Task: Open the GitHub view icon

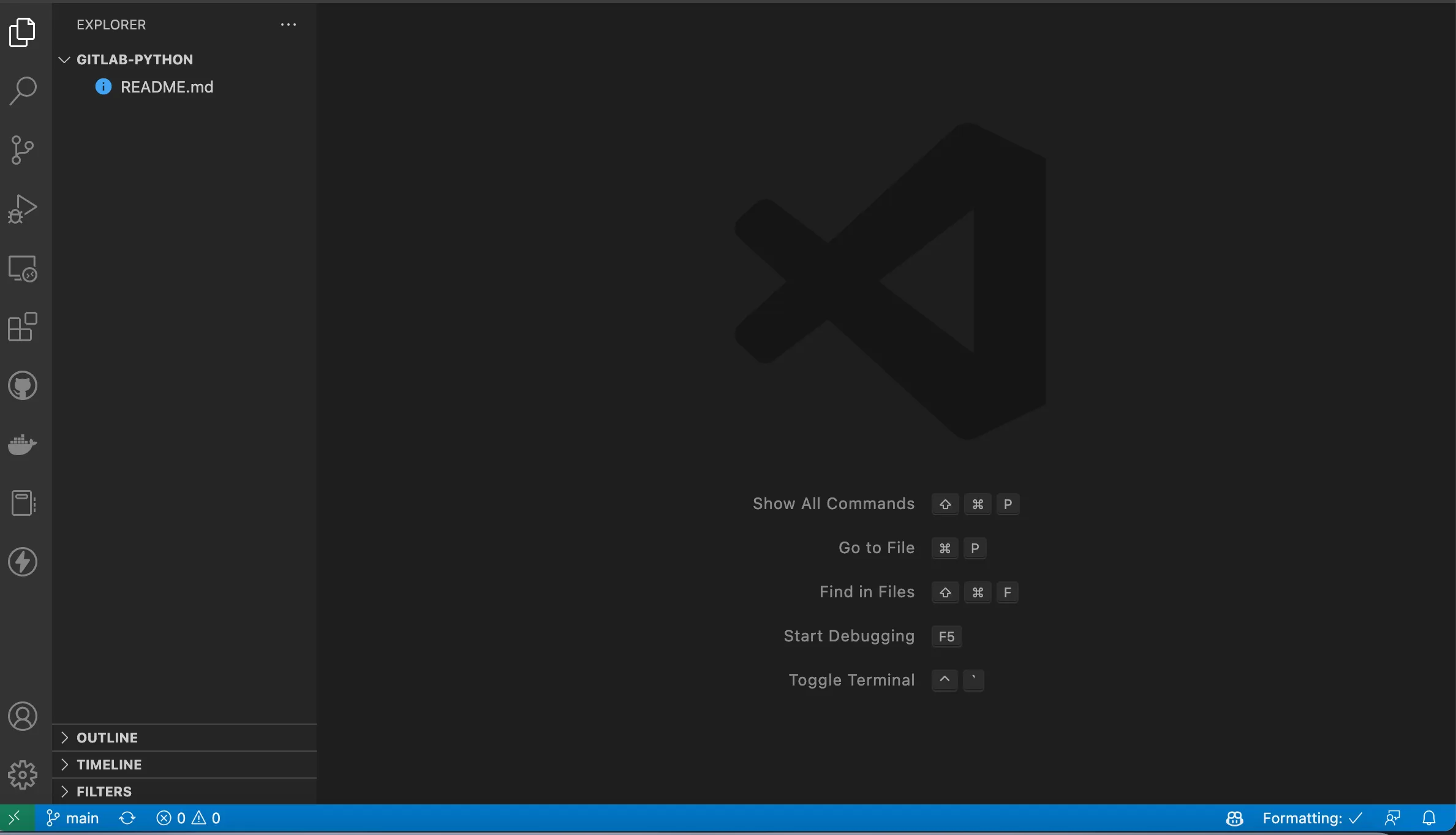Action: coord(23,385)
